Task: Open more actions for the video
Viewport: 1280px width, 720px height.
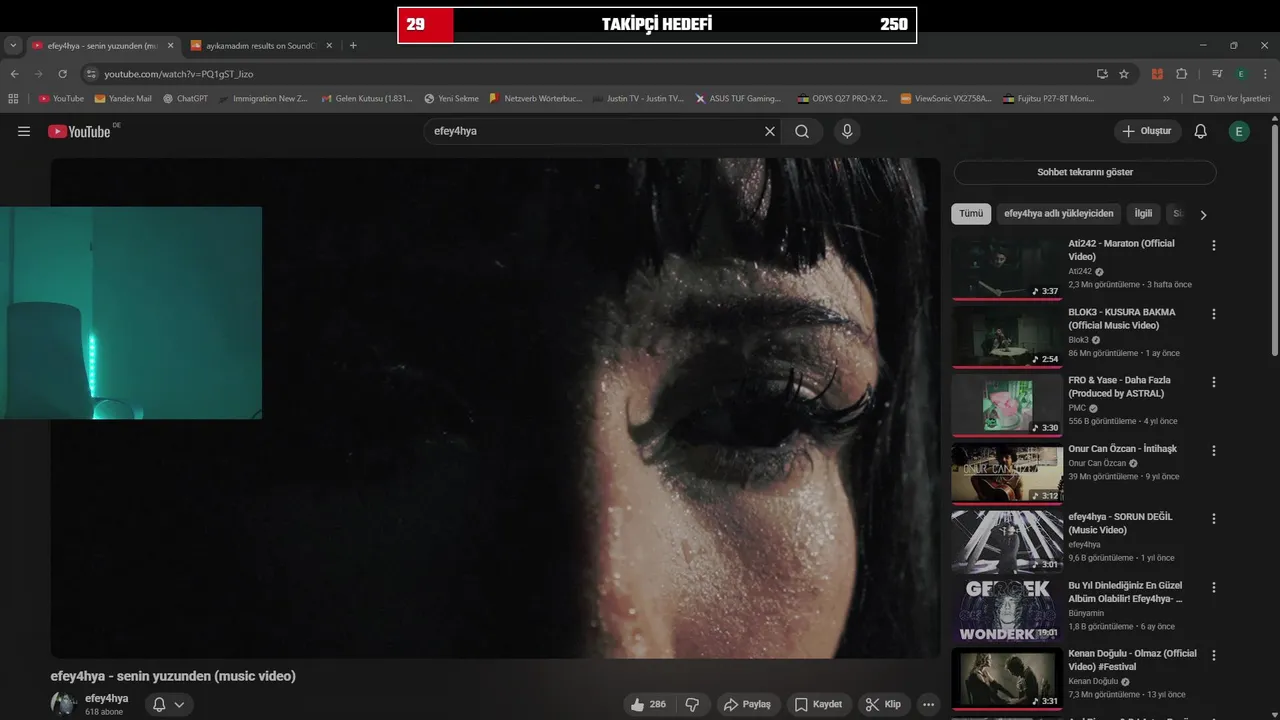Action: (x=929, y=704)
